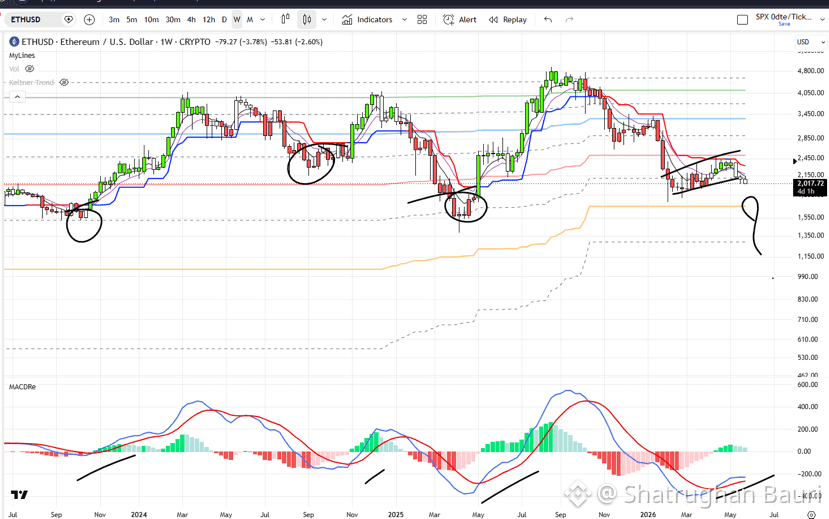
Task: Click the Ethereum logo icon in legend
Action: [14, 42]
